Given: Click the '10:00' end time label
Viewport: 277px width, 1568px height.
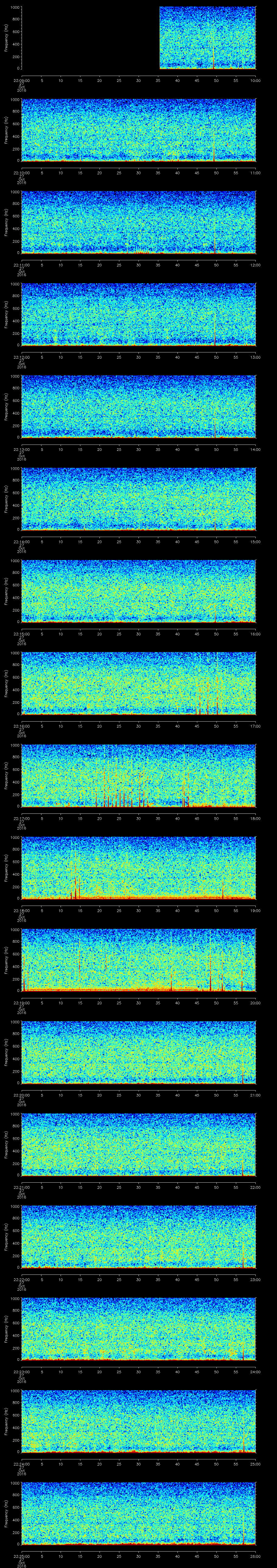Looking at the screenshot, I should (x=256, y=80).
